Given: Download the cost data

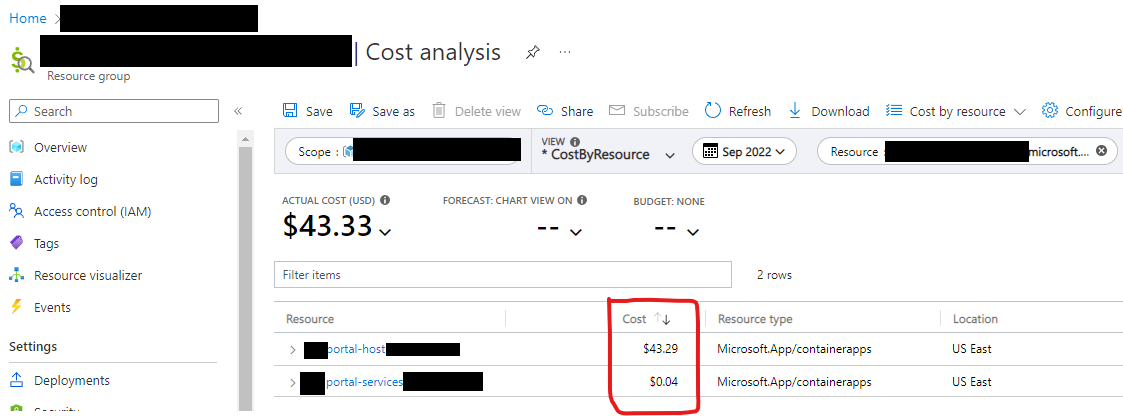Looking at the screenshot, I should point(829,111).
